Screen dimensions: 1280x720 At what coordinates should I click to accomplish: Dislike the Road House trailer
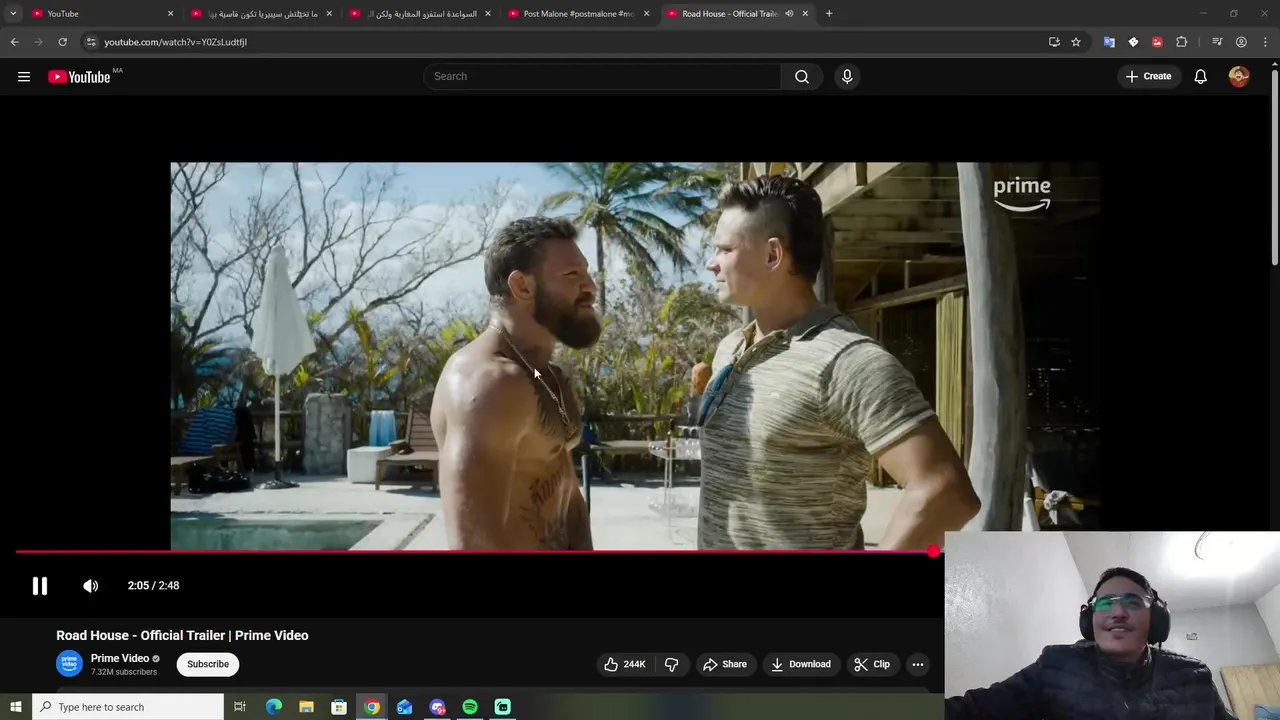672,664
